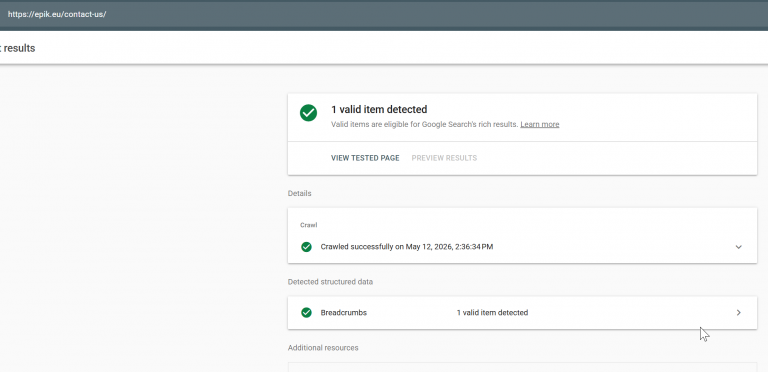Click '1 valid item detected' in Breadcrumbs row
This screenshot has height=372, width=768.
(x=492, y=312)
